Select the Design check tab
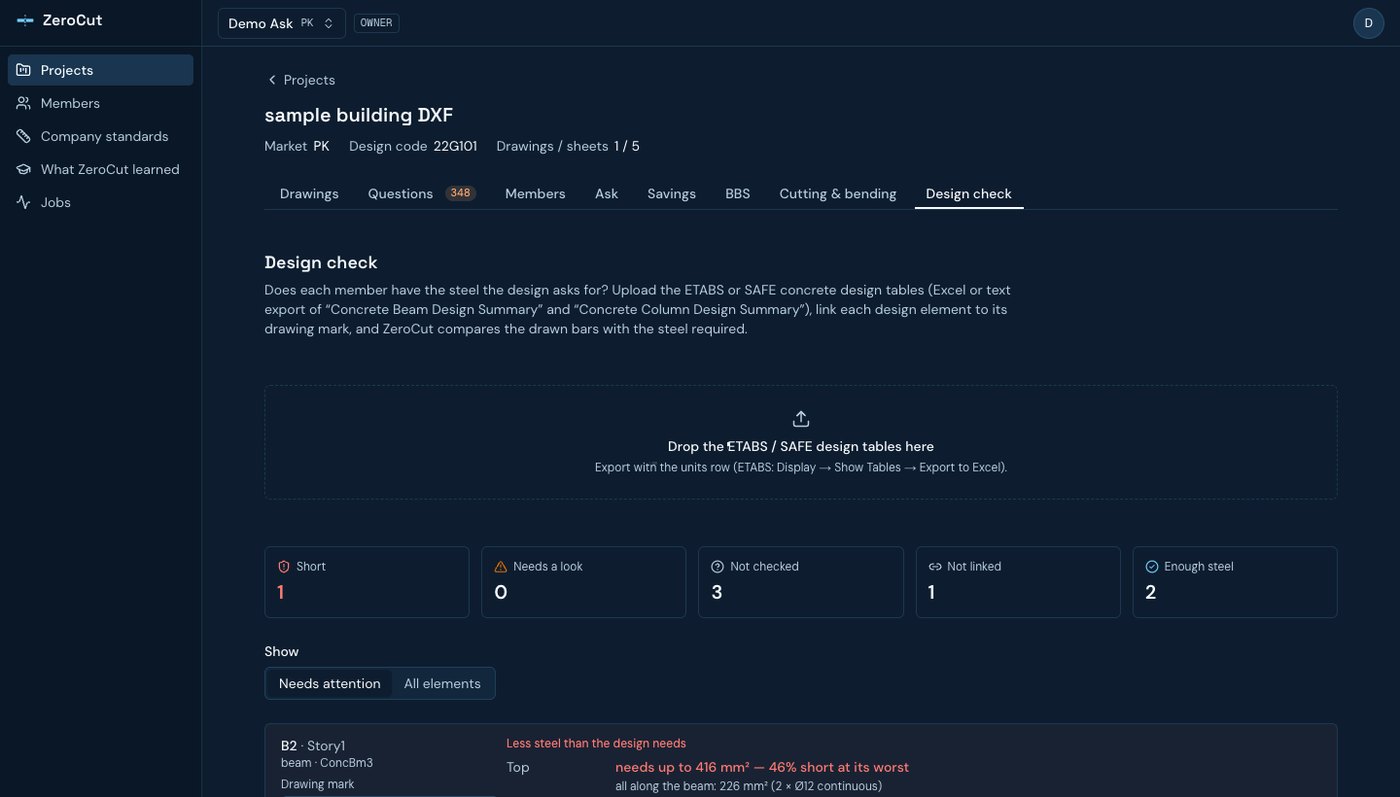Image resolution: width=1400 pixels, height=797 pixels. [969, 194]
